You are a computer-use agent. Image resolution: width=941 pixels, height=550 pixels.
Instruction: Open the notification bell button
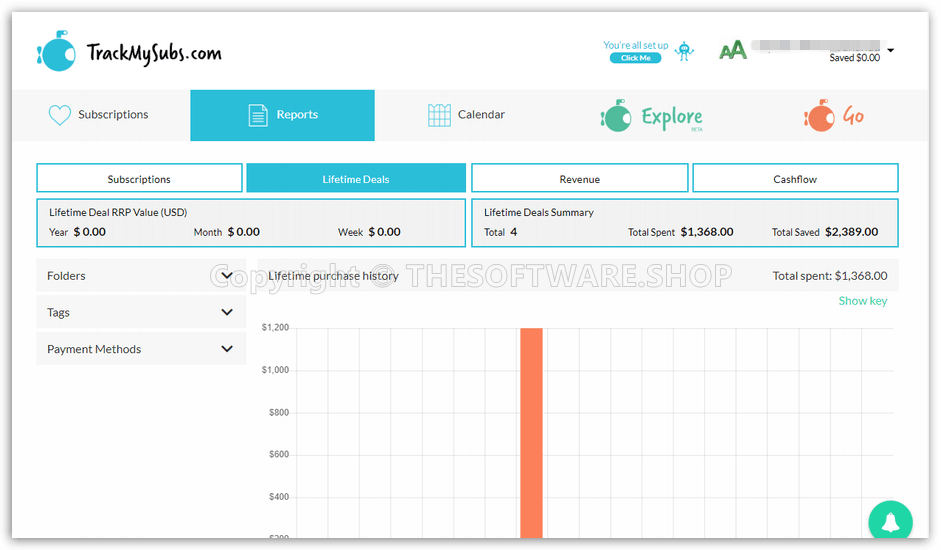pyautogui.click(x=890, y=522)
